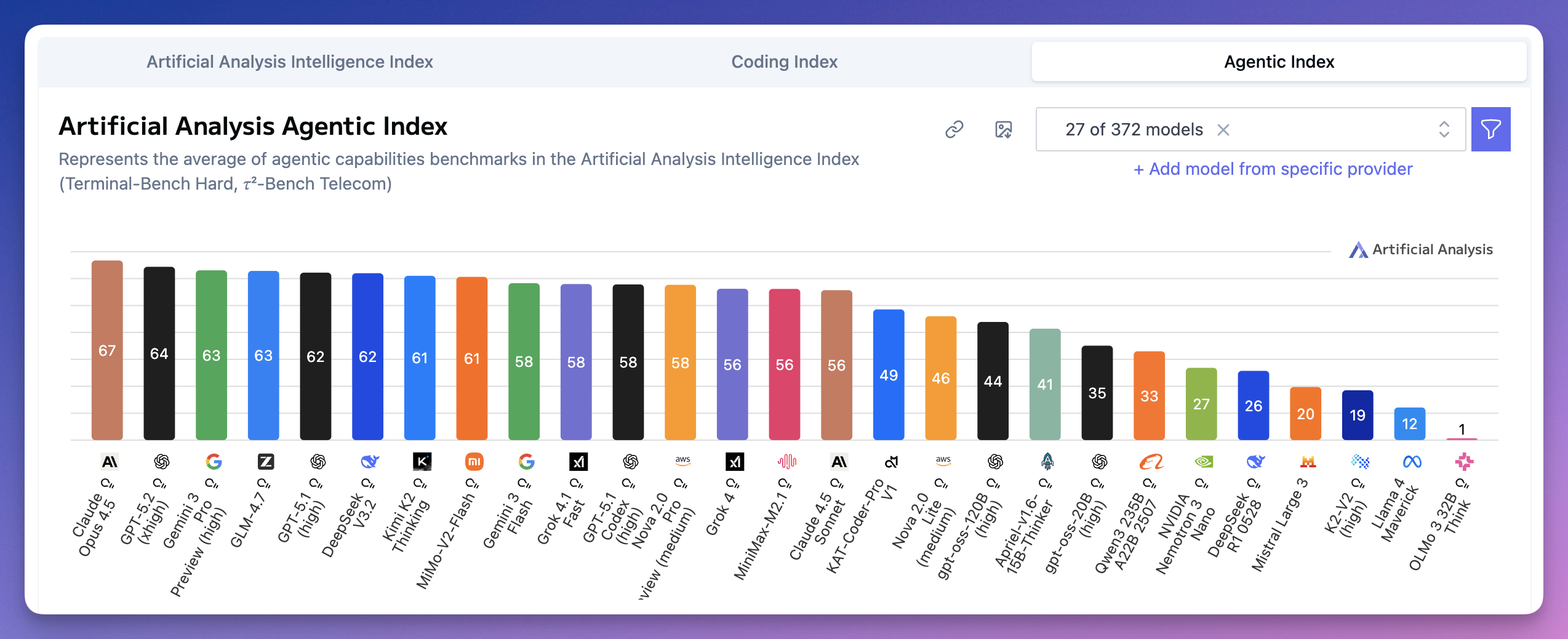Select the Agentic Index tab

click(1279, 62)
